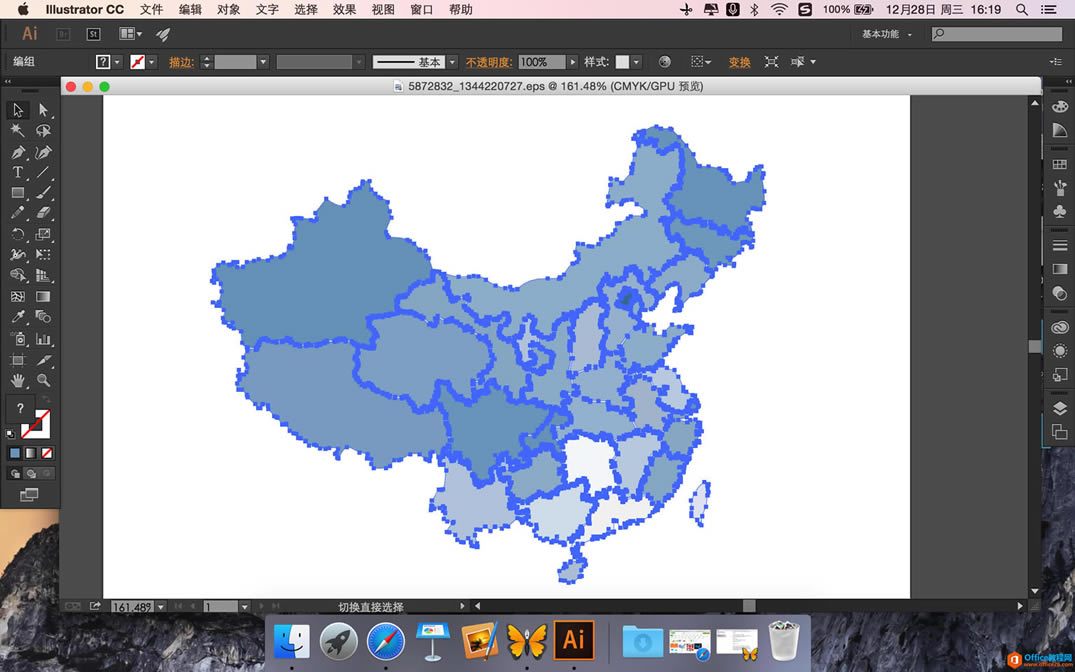Open the Swatches panel on the right
This screenshot has width=1075, height=672.
pos(1060,163)
